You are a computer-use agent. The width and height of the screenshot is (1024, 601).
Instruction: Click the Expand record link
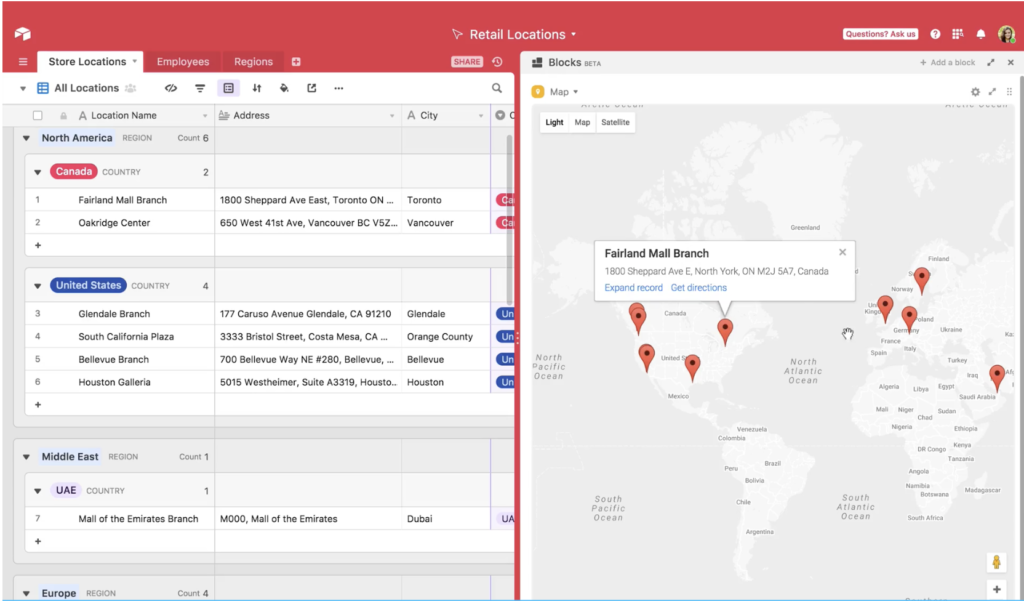(x=633, y=288)
